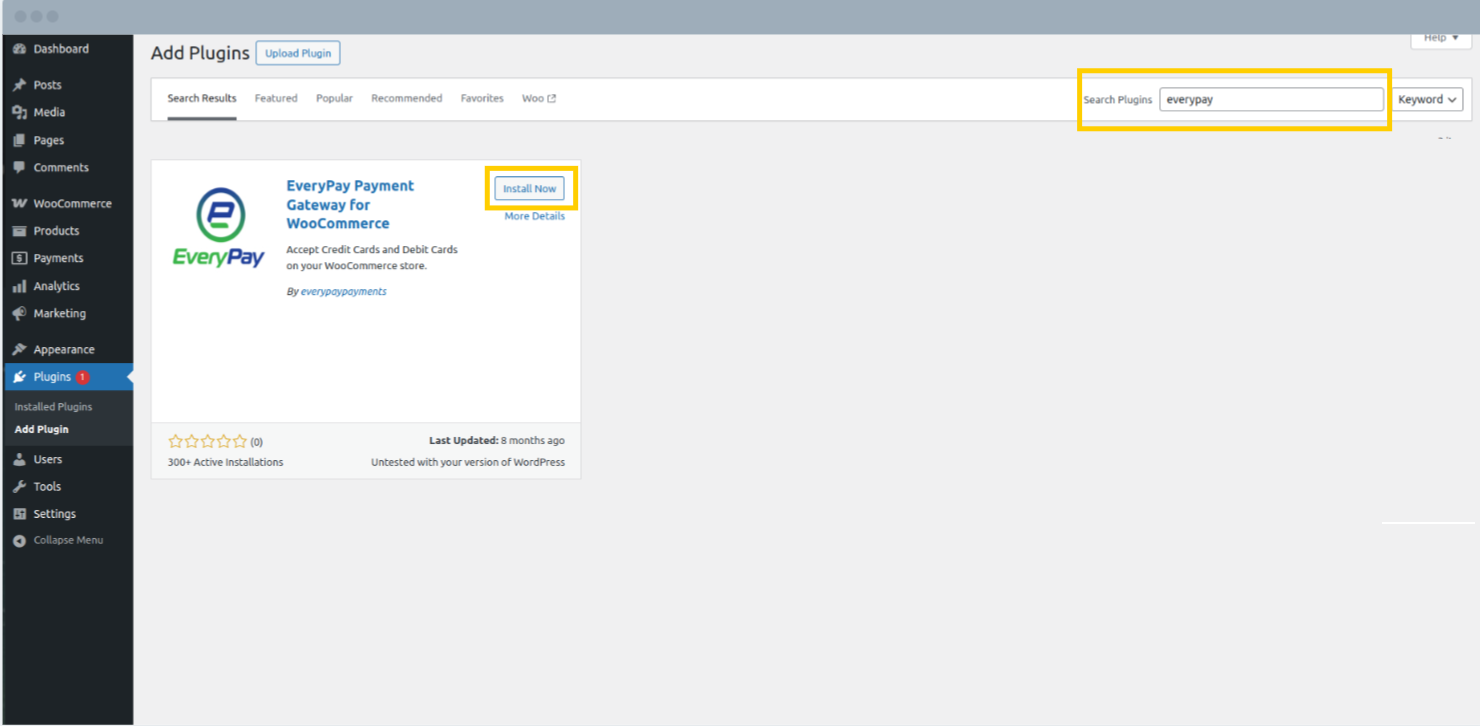Image resolution: width=1480 pixels, height=726 pixels.
Task: Open the everypaypayments author link
Action: [x=343, y=291]
